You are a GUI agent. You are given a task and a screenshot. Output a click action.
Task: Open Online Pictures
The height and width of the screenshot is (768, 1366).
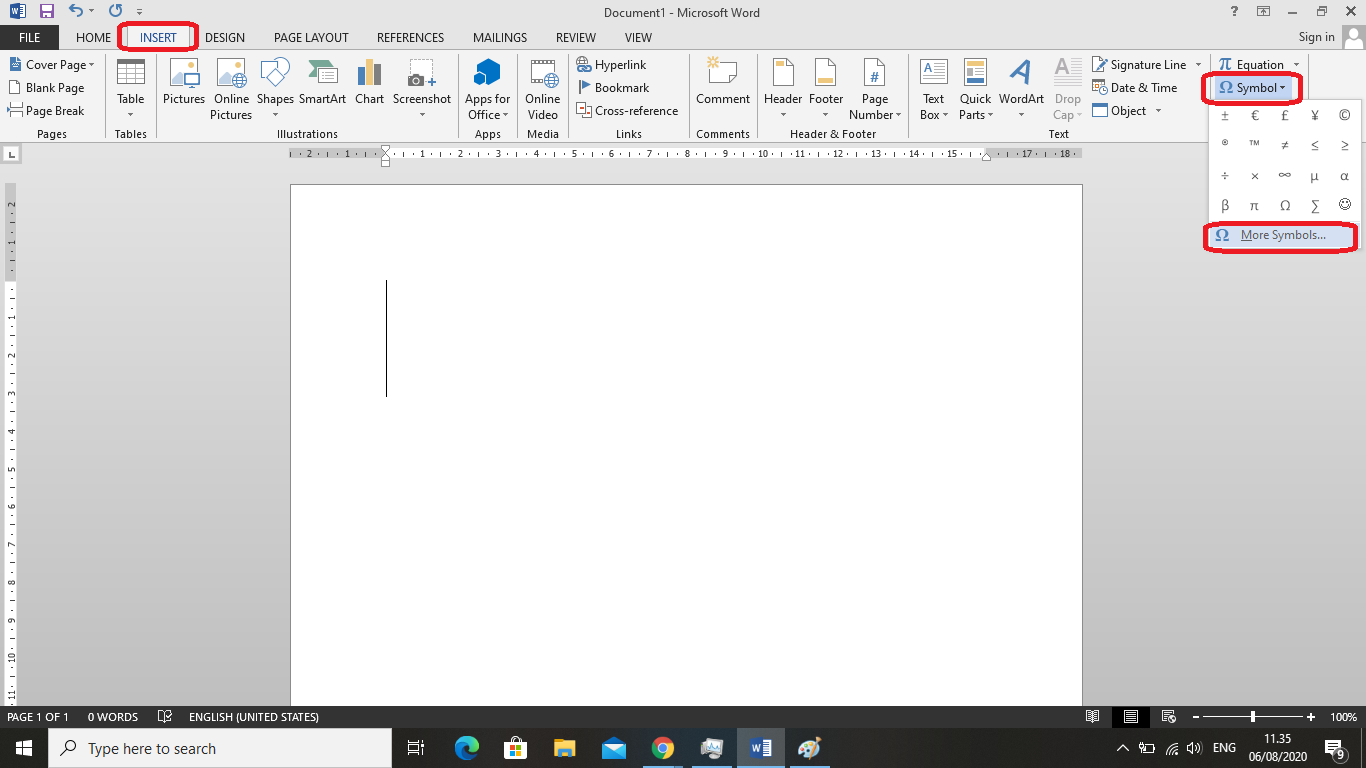[x=231, y=89]
